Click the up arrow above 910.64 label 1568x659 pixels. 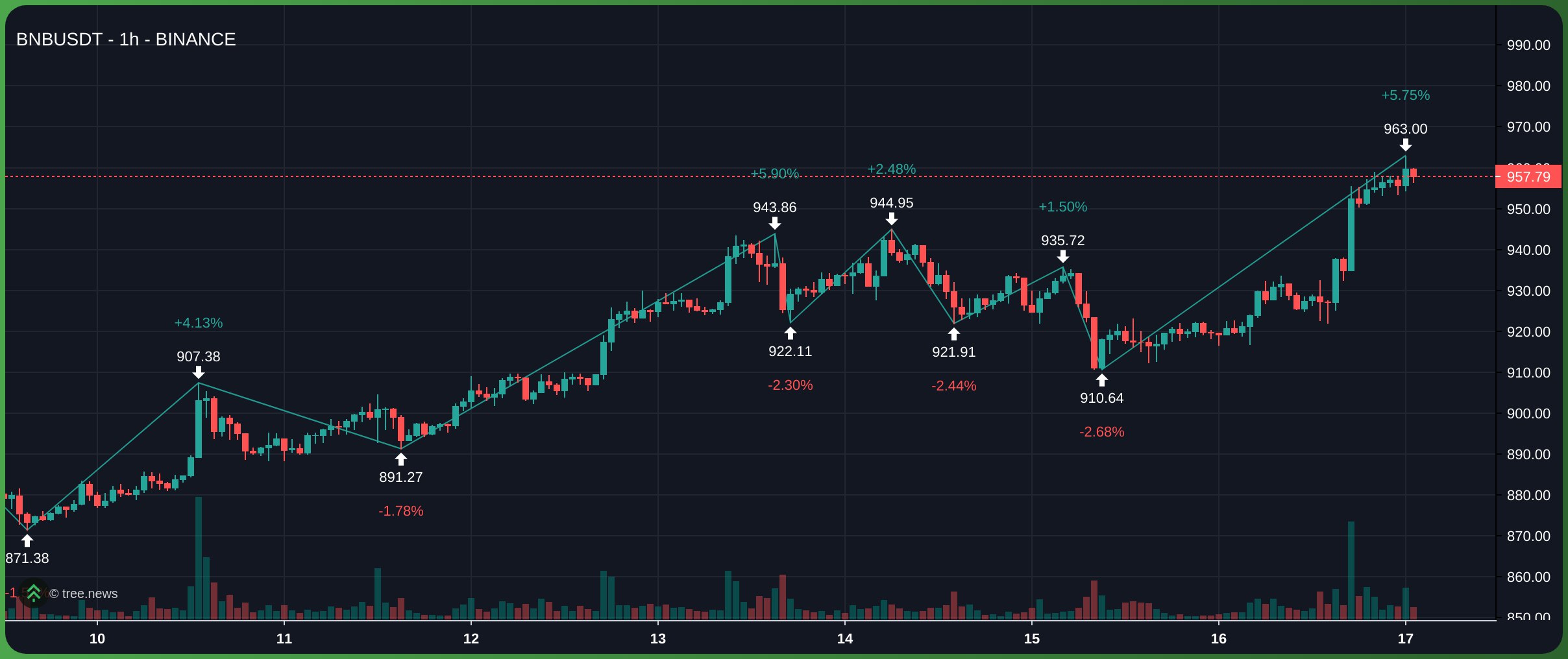point(1102,380)
